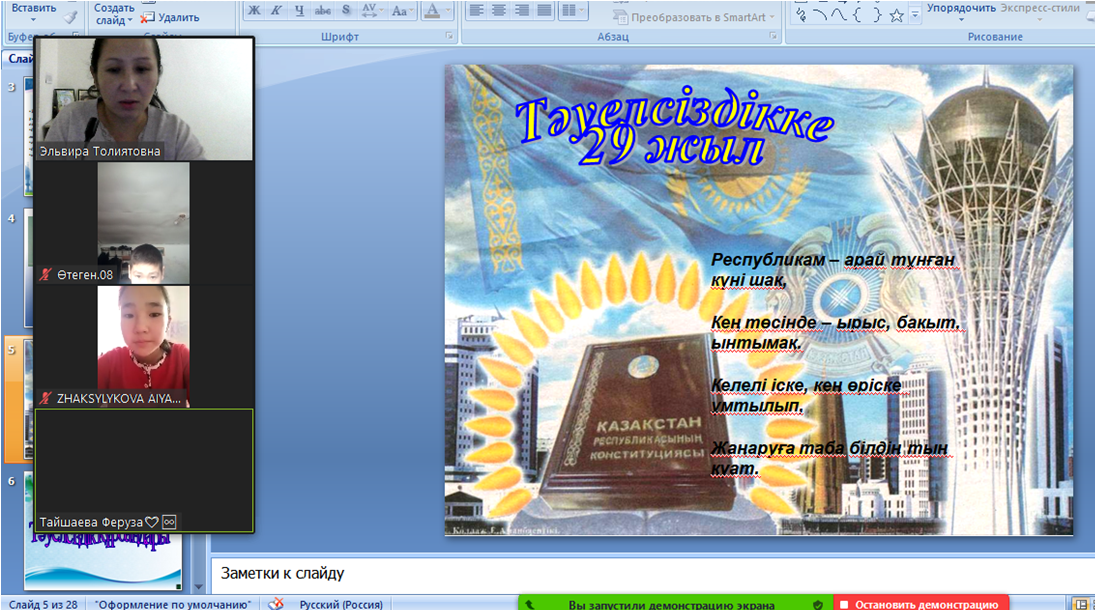Select the left brace shape
This screenshot has height=611, width=1096.
858,16
